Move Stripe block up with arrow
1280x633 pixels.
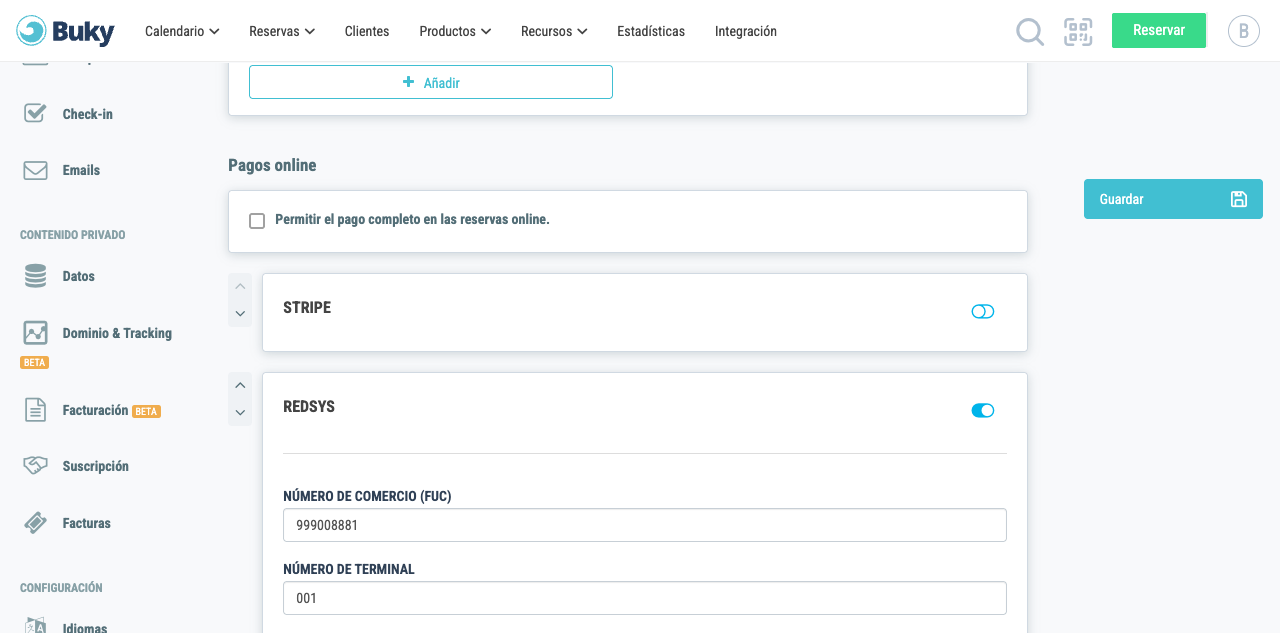pyautogui.click(x=240, y=286)
